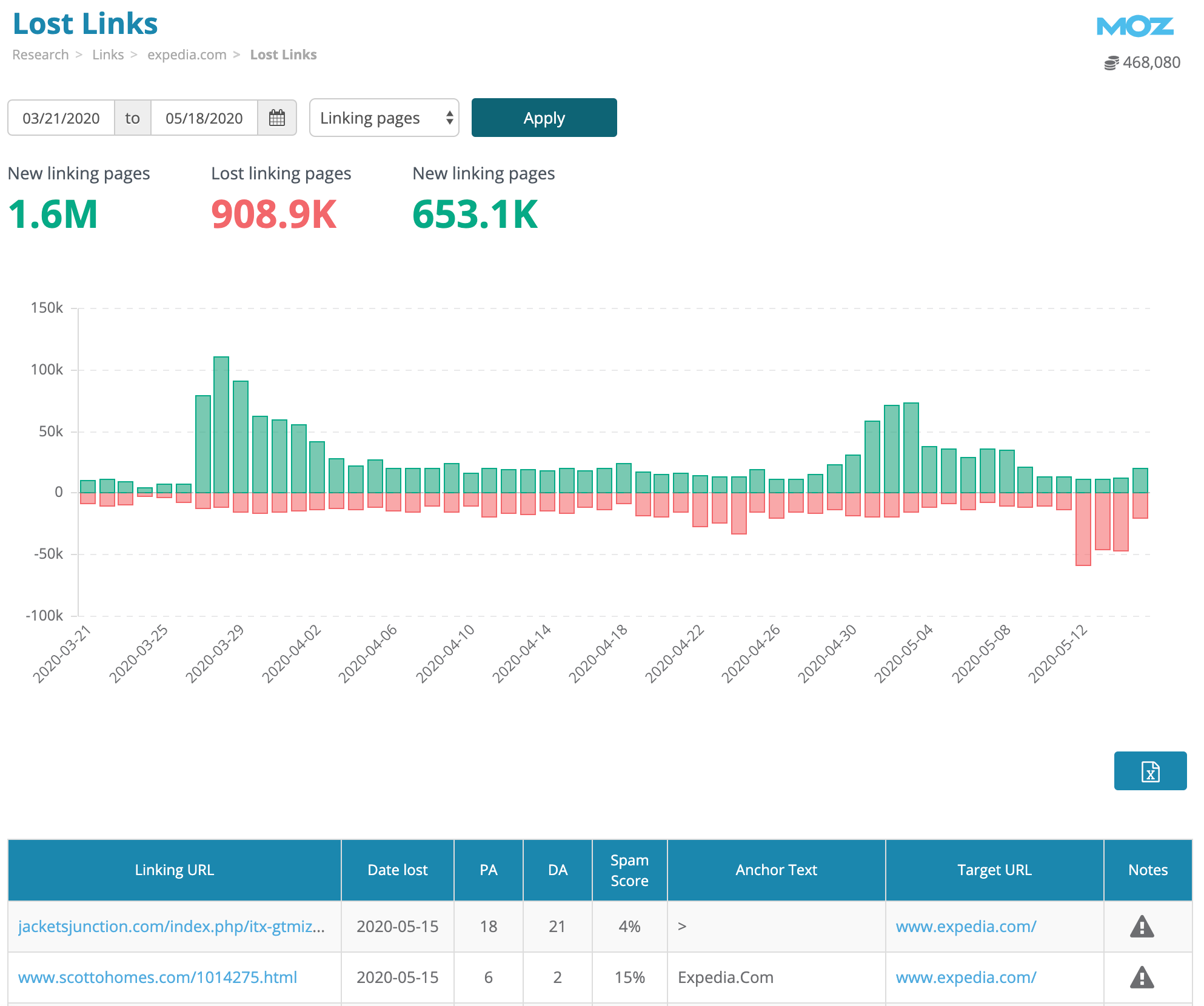Open the jacketsjunction.com linking URL
The height and width of the screenshot is (1006, 1204).
coord(172,926)
